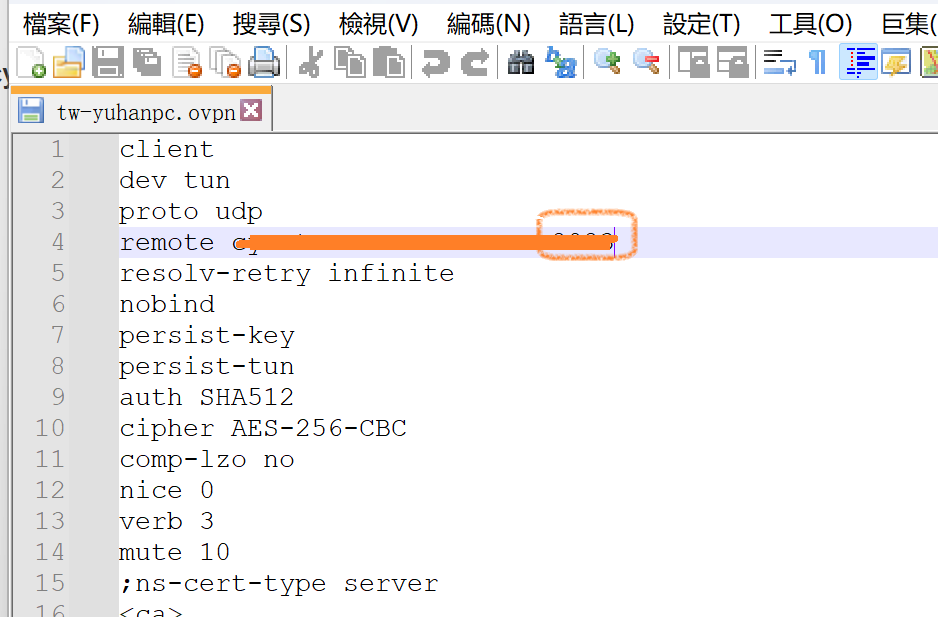Click the Undo arrow icon
The width and height of the screenshot is (938, 617).
(435, 63)
